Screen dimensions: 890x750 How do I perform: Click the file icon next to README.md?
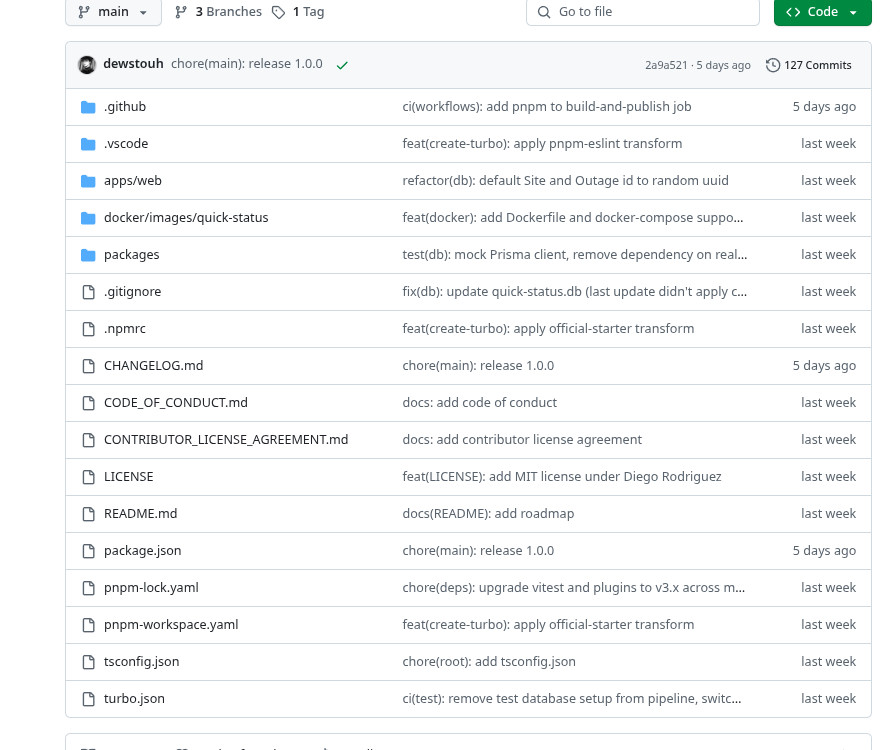click(x=89, y=514)
